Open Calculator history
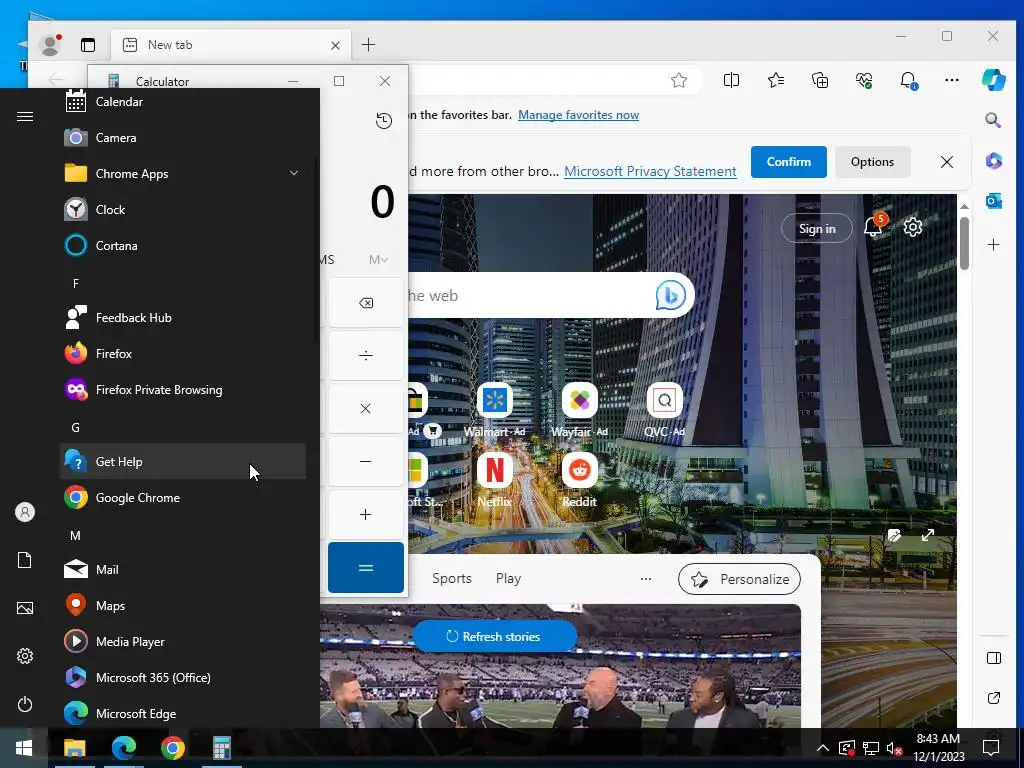The width and height of the screenshot is (1024, 768). pos(384,121)
